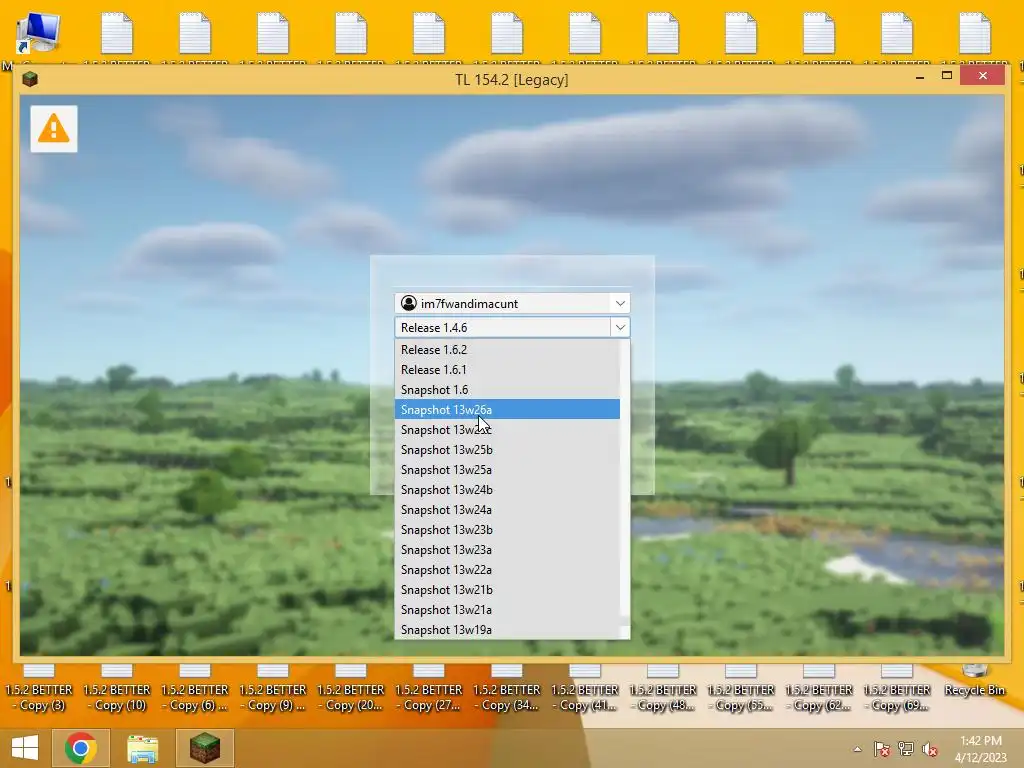
Task: Open Action Center flag icon in tray
Action: click(882, 749)
